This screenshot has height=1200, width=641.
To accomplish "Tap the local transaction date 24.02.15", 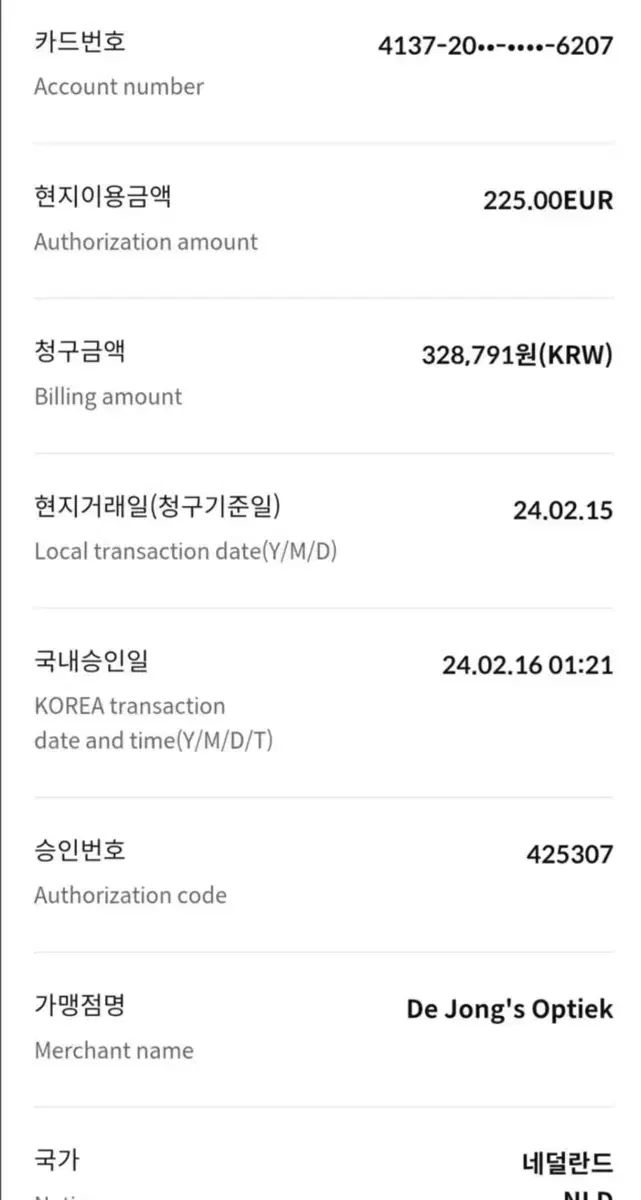I will (562, 510).
